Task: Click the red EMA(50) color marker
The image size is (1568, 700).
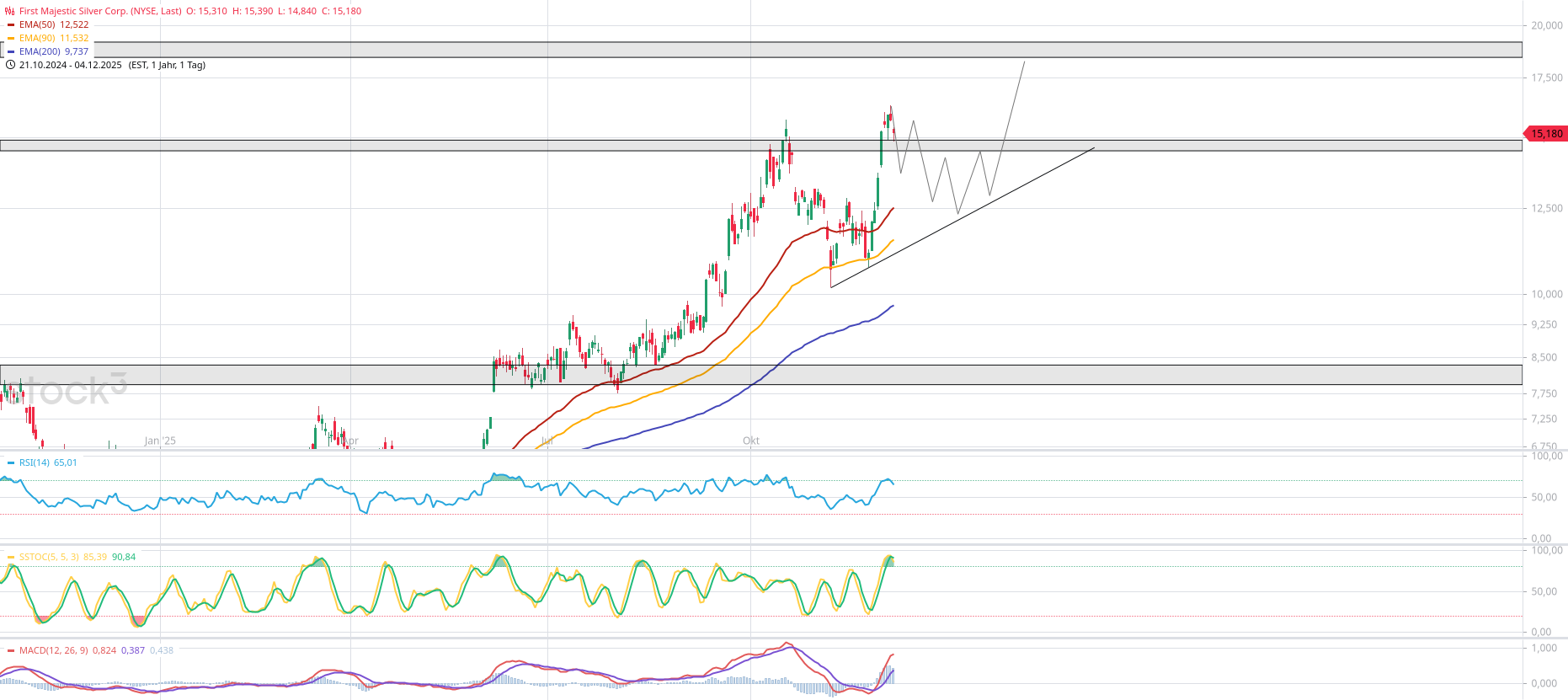Action: (11, 24)
